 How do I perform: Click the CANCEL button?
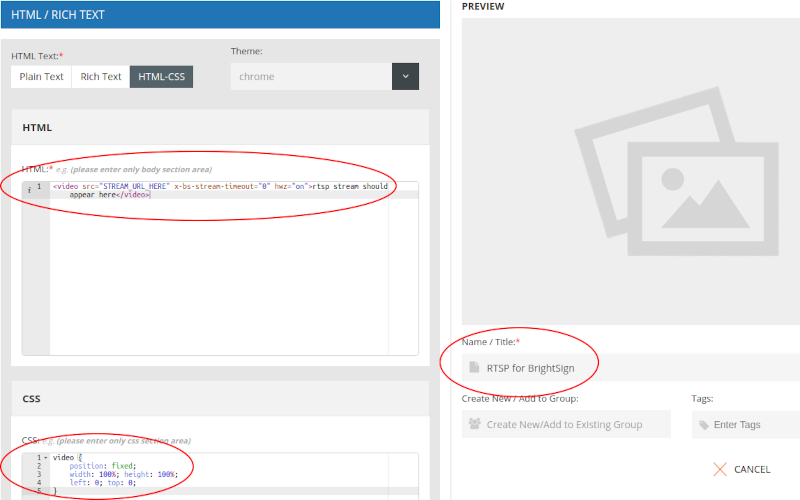(742, 469)
